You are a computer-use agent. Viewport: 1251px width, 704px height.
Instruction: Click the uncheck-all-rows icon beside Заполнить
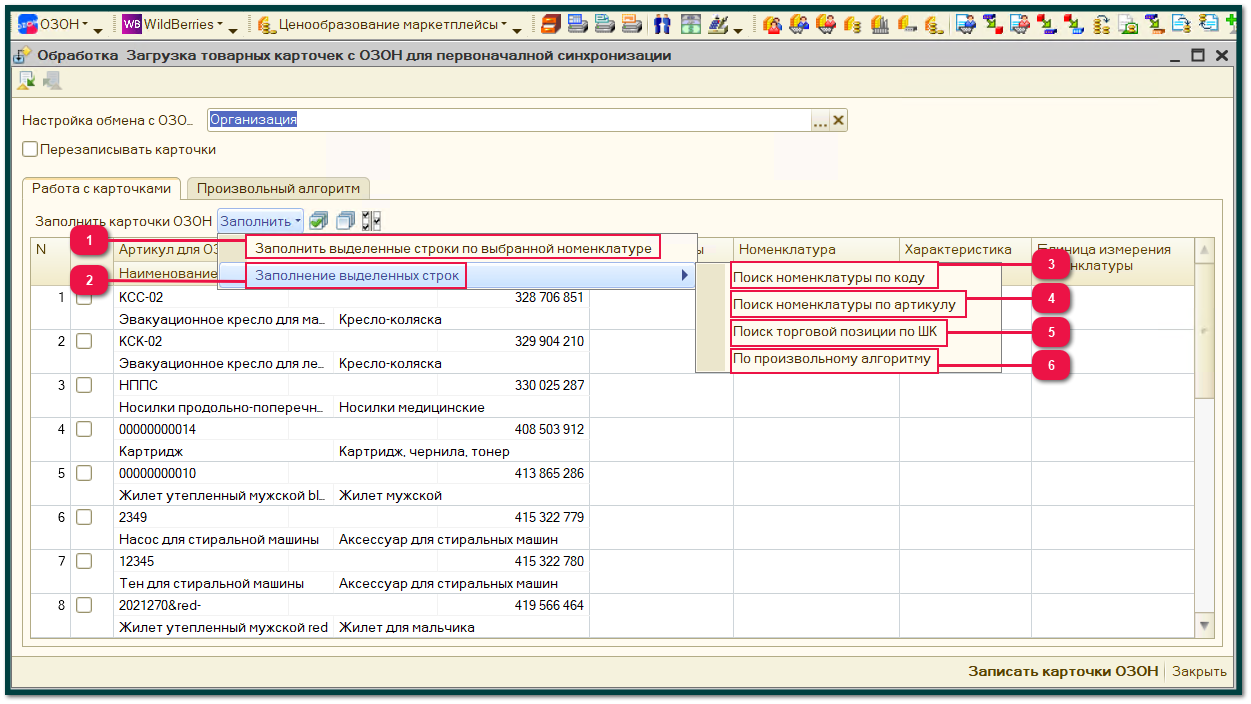(x=345, y=221)
